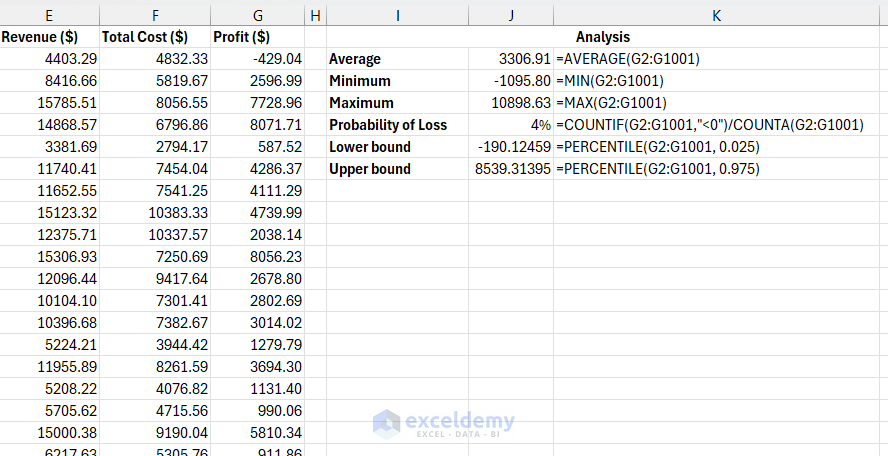The image size is (888, 456).
Task: Select column E header
Action: click(x=50, y=15)
